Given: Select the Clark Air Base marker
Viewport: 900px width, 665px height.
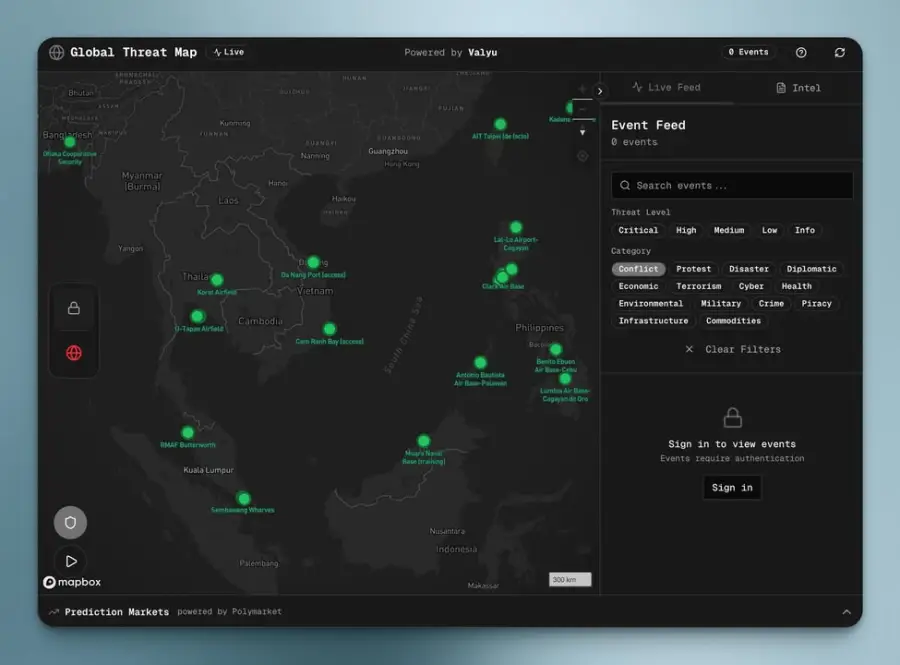Looking at the screenshot, I should 502,278.
